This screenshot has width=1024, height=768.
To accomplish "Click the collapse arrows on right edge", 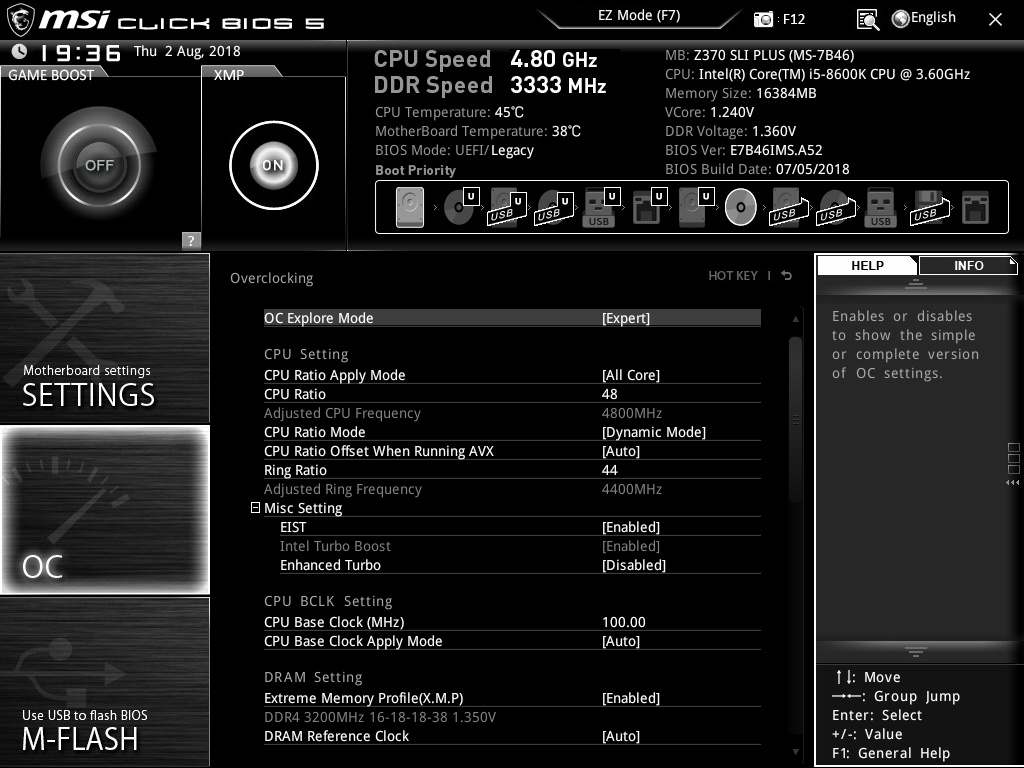I will [1012, 483].
